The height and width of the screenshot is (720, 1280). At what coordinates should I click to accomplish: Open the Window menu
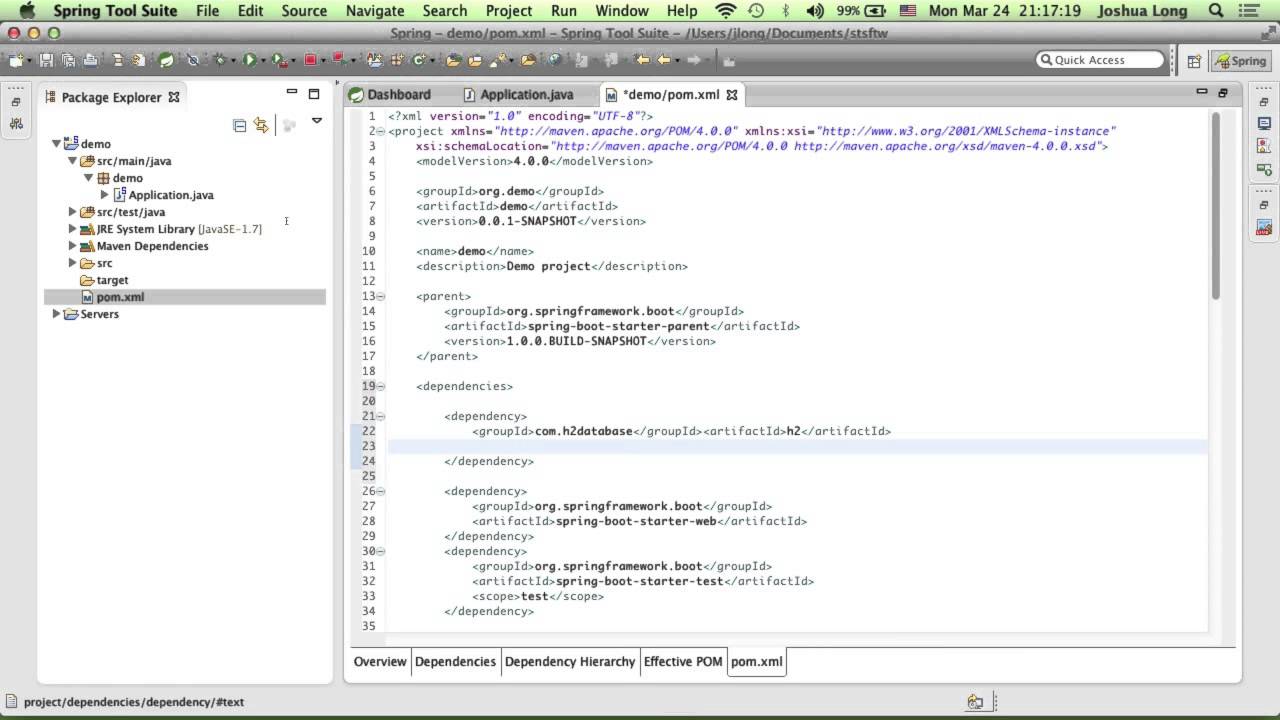[622, 11]
